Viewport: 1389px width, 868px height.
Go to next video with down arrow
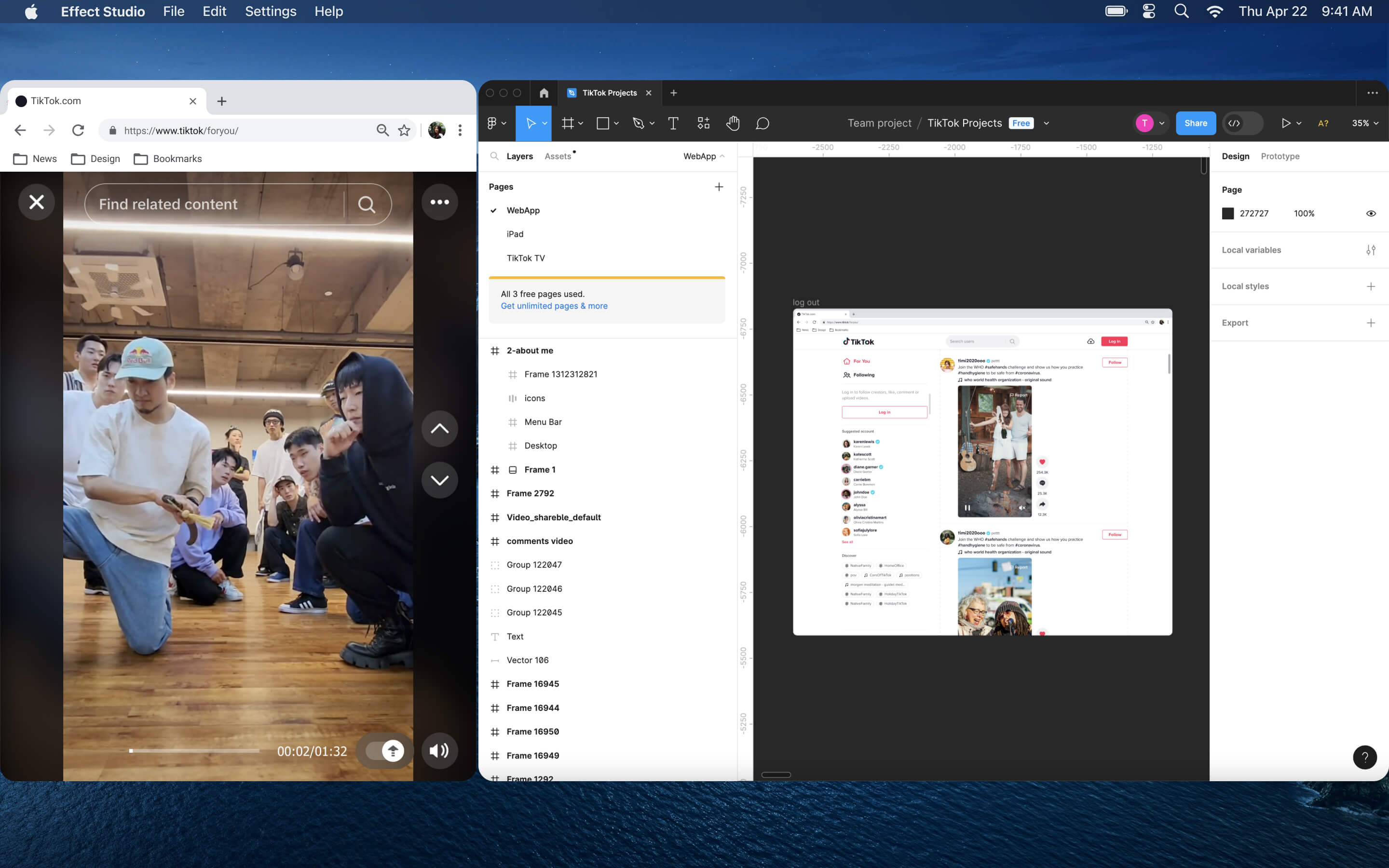pos(439,480)
